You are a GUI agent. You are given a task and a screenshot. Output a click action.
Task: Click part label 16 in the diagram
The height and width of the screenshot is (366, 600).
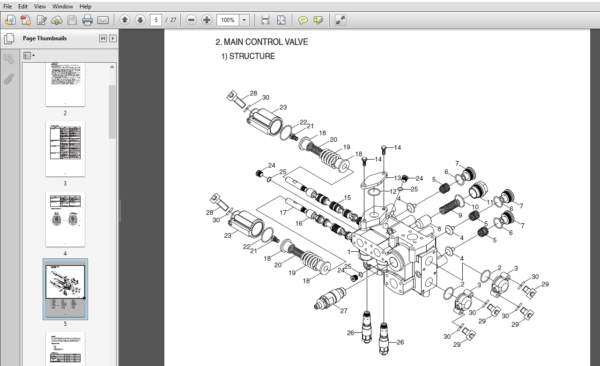[298, 223]
